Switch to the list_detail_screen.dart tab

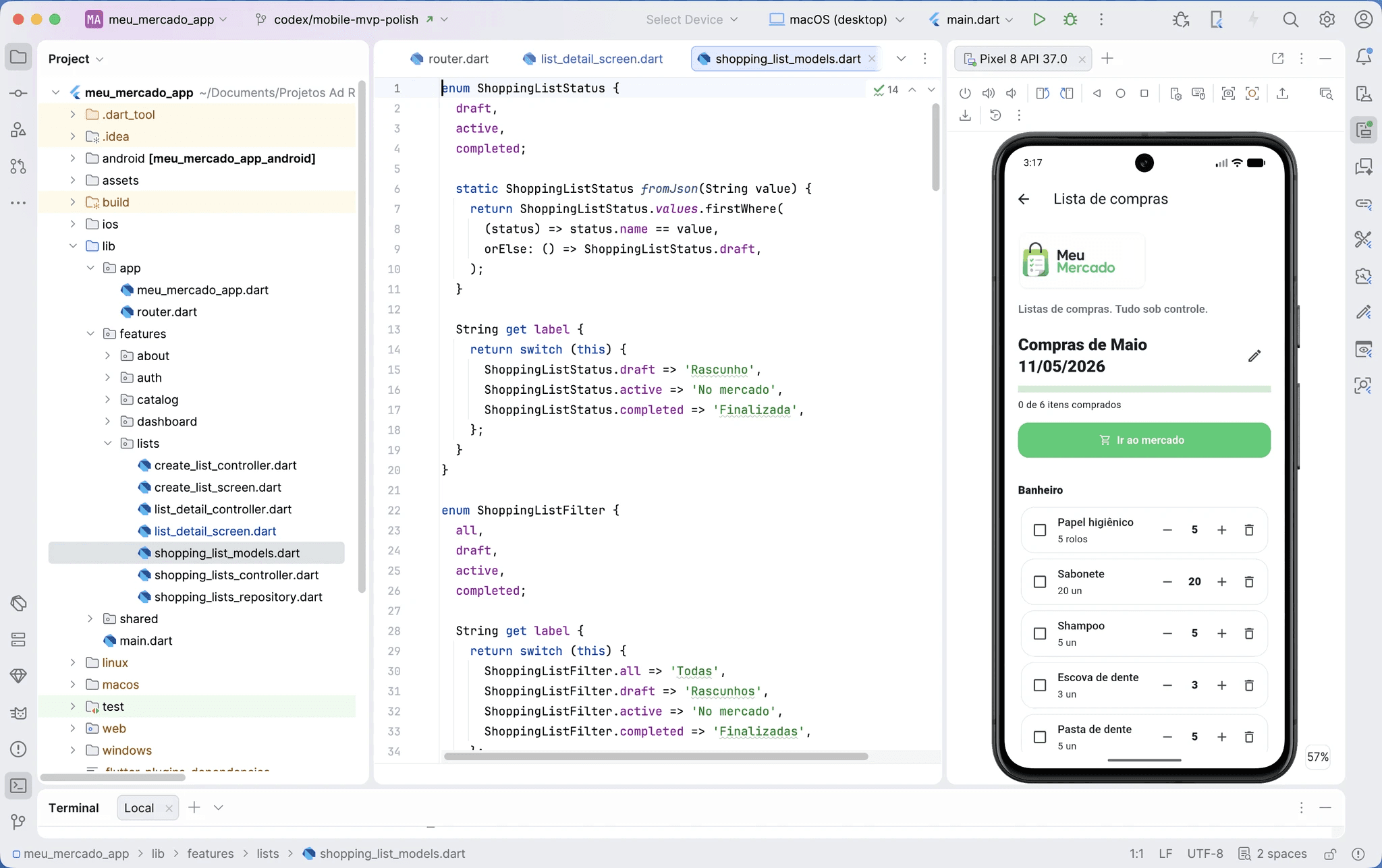(592, 59)
